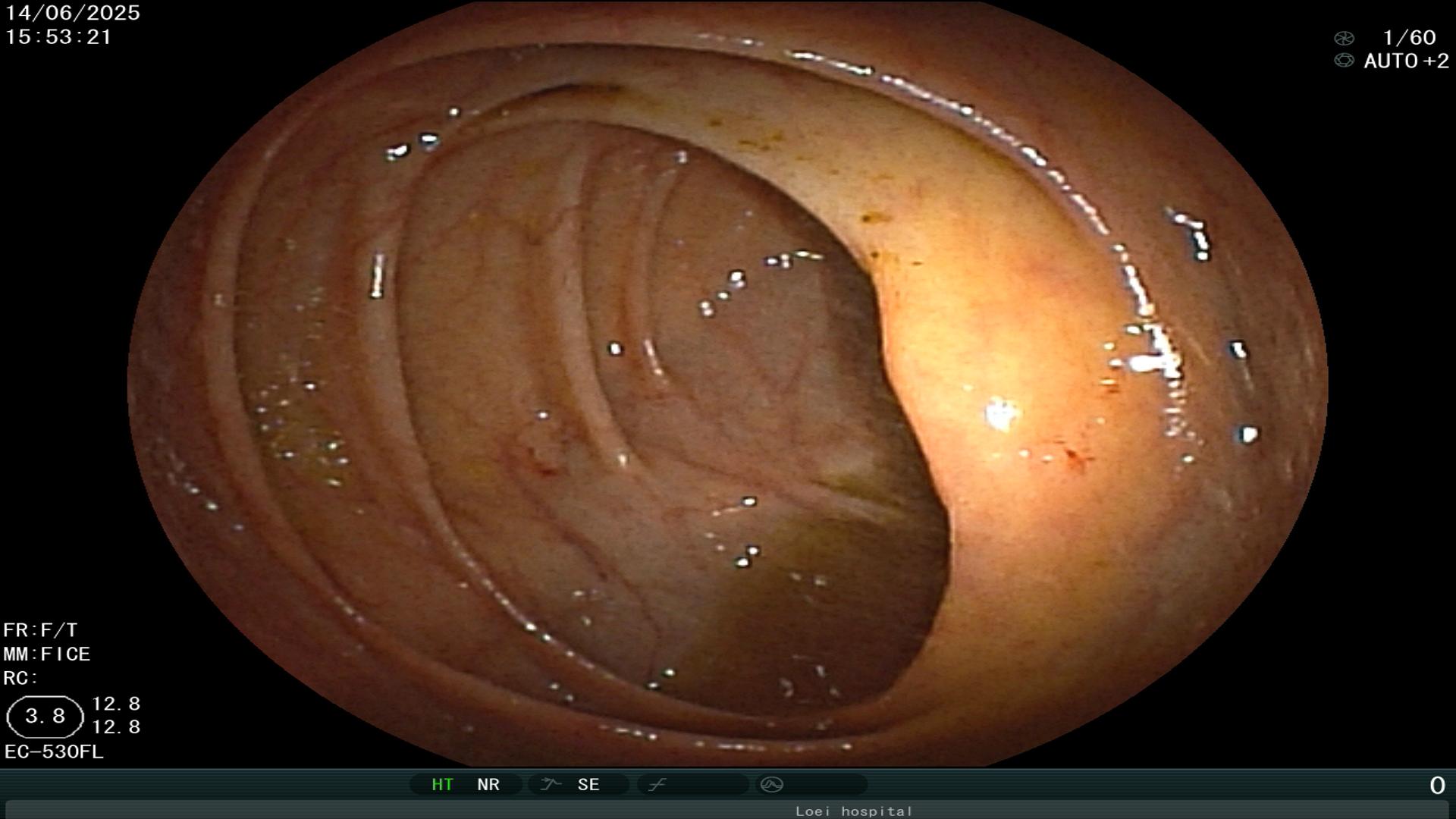Click the dimmed f-shaped icon
Viewport: 1456px width, 819px height.
pyautogui.click(x=657, y=784)
